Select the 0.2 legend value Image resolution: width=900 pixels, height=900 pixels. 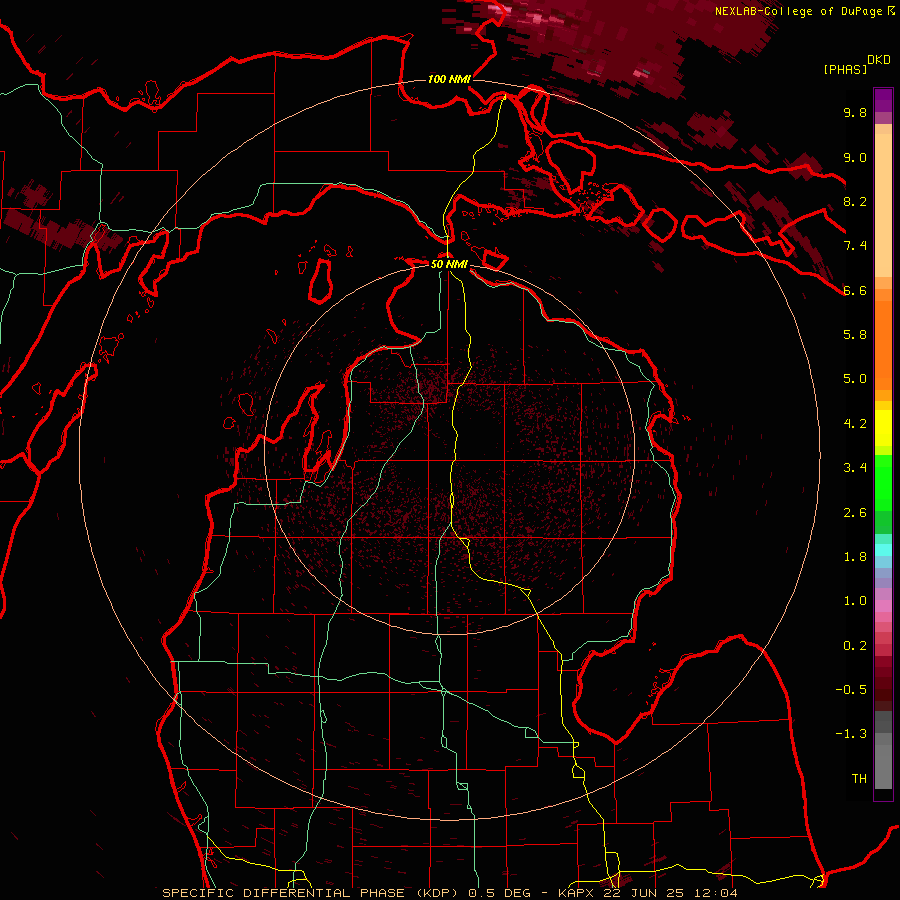[x=855, y=646]
